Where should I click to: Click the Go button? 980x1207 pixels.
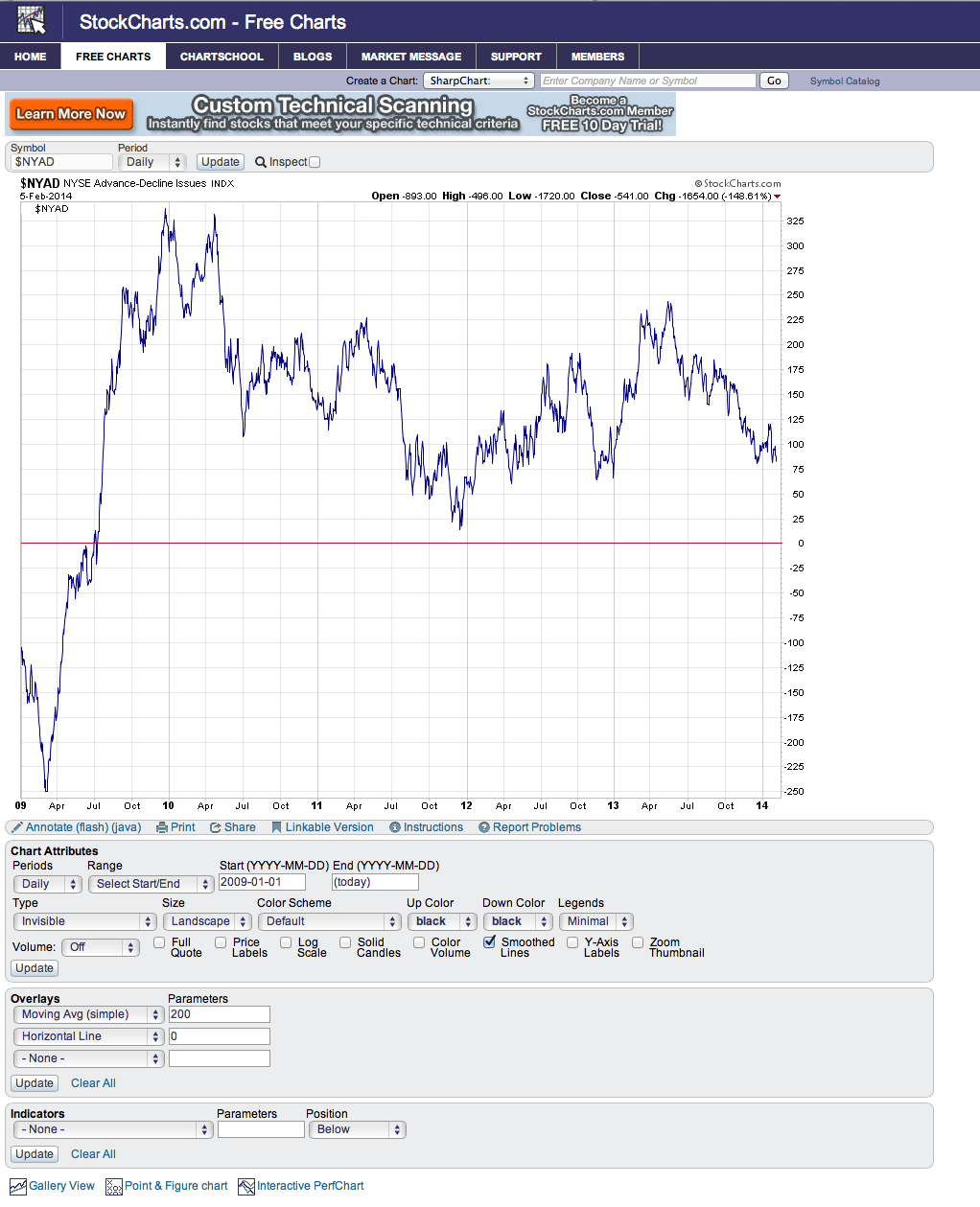point(774,81)
